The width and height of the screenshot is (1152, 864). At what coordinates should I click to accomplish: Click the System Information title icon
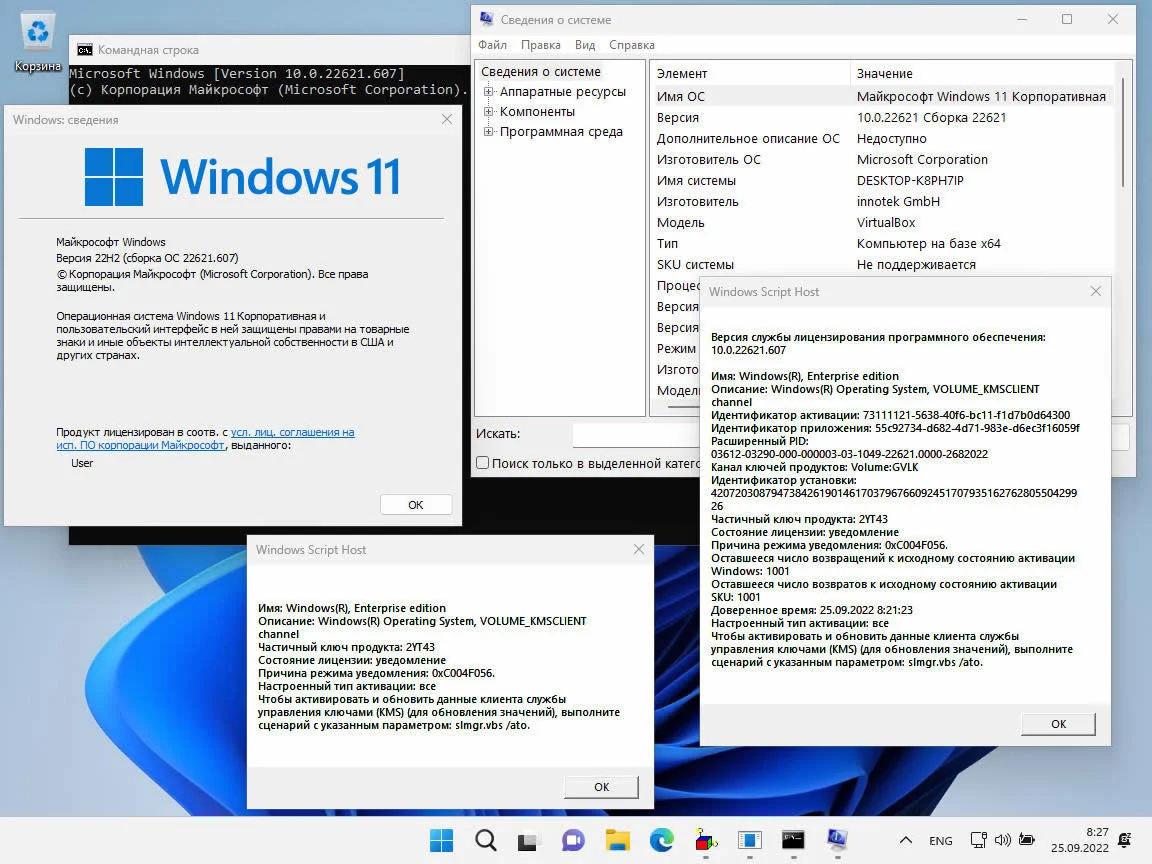(486, 19)
